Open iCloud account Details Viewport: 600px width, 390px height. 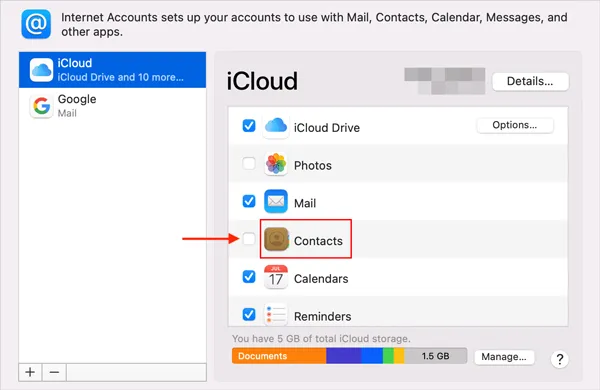(530, 82)
